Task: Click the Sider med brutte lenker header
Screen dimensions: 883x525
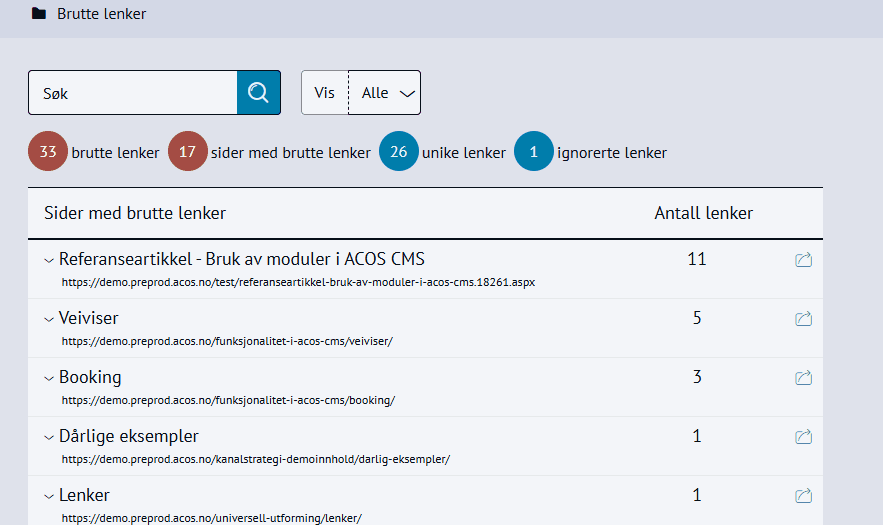Action: [x=135, y=213]
